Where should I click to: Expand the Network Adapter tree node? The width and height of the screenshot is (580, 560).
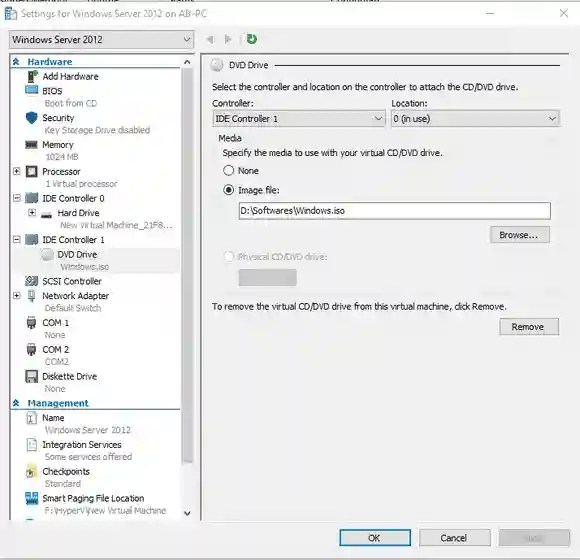pyautogui.click(x=17, y=296)
